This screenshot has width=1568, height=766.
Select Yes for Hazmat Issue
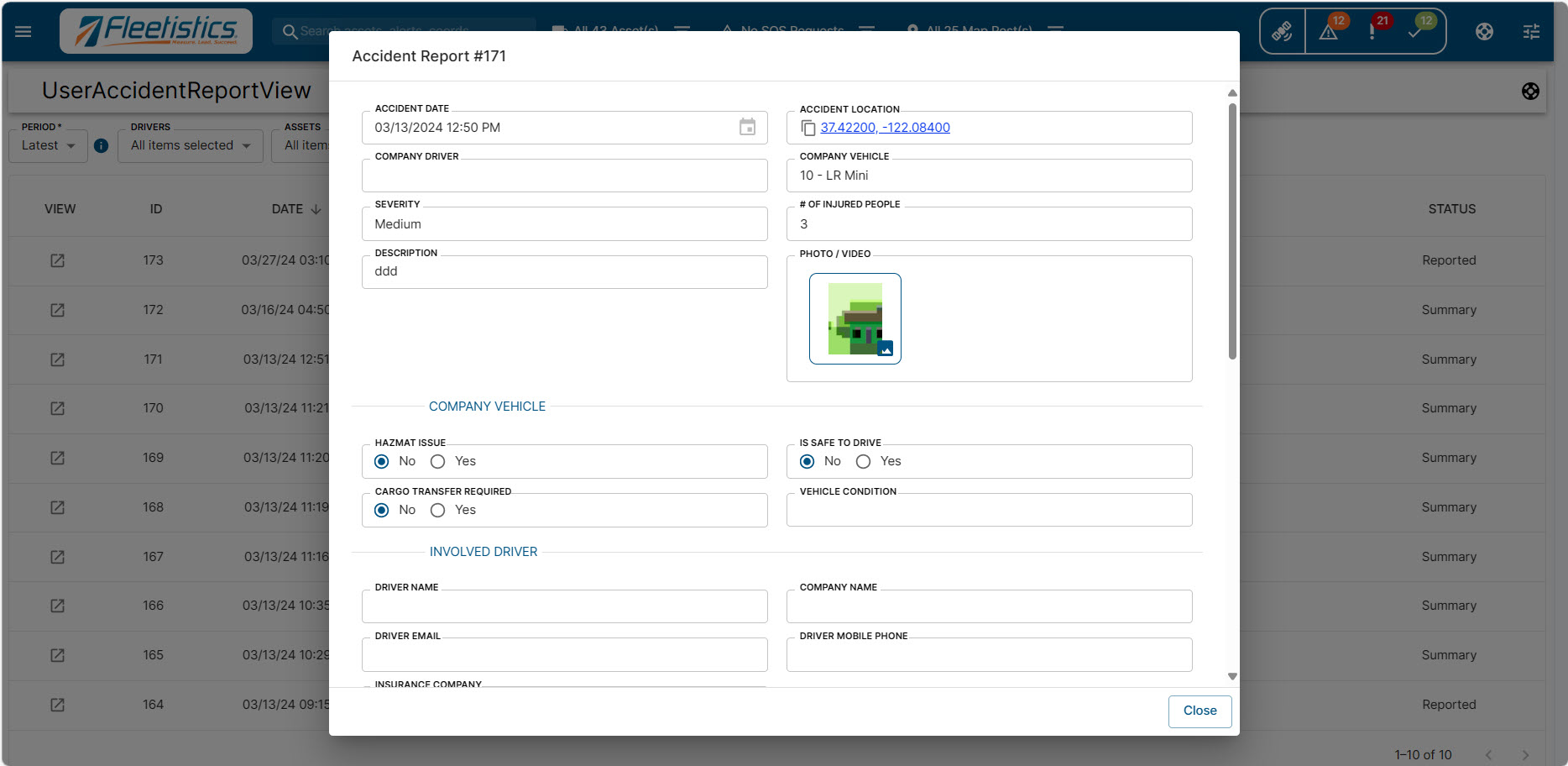click(x=437, y=461)
